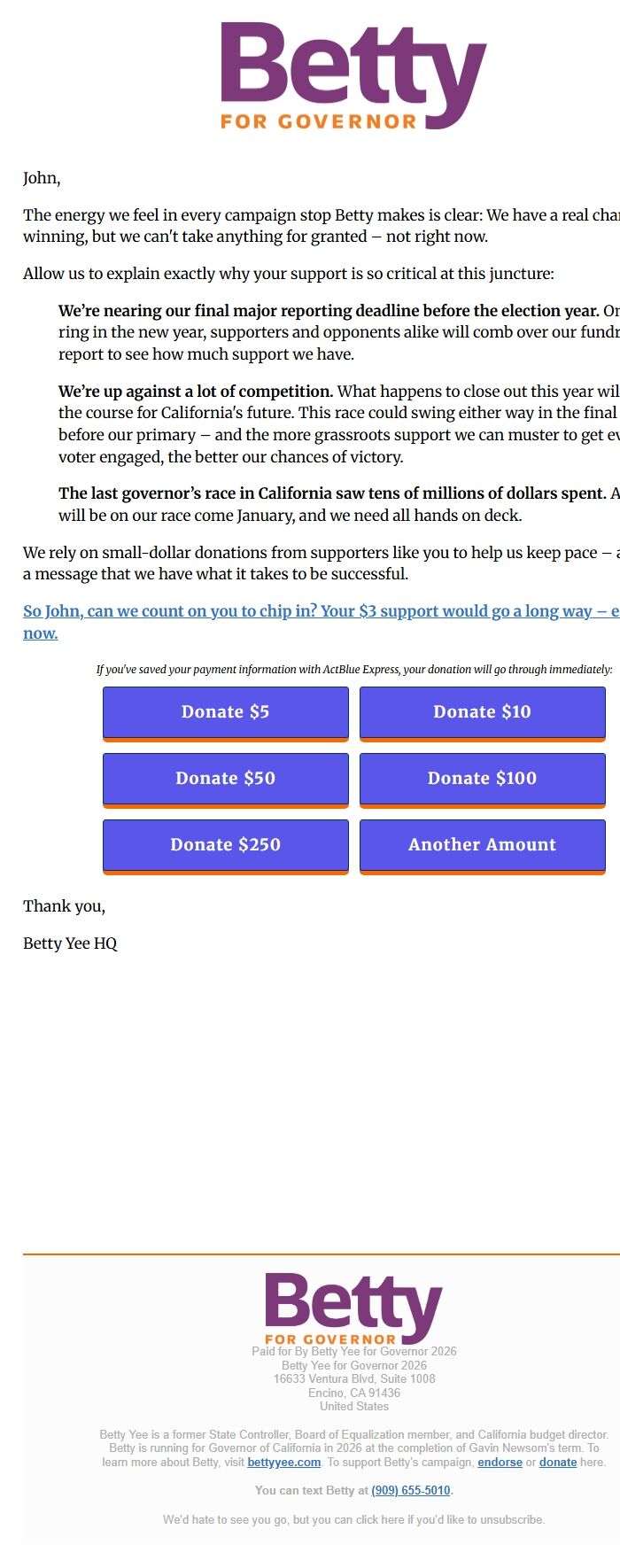Select the Donate $50 option
620x1568 pixels.
click(x=225, y=779)
